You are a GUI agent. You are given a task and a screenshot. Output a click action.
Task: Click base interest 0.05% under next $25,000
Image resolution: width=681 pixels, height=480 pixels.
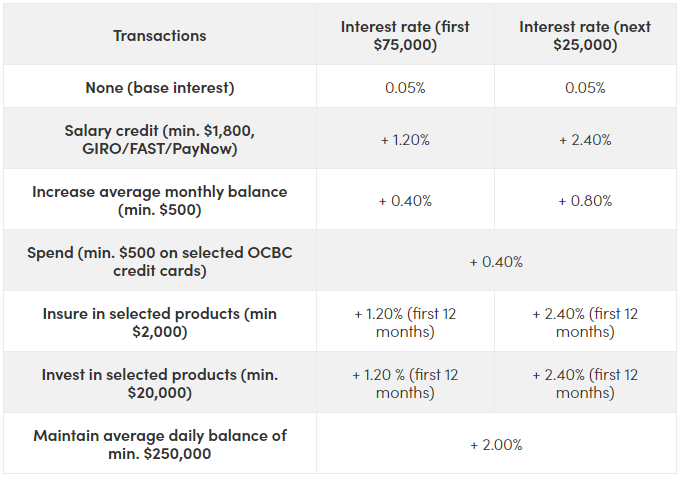pos(585,88)
